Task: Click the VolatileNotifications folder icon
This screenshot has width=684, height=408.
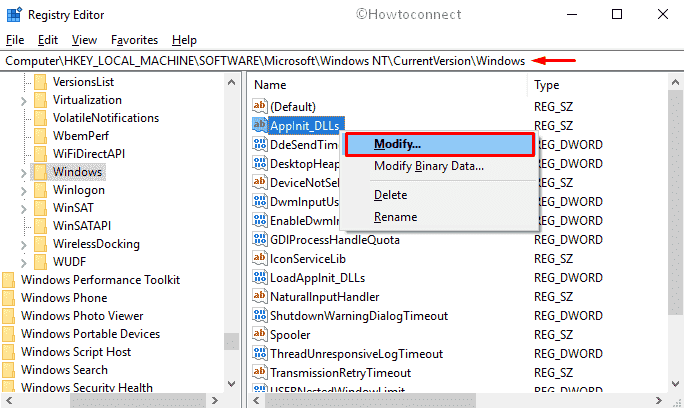Action: (x=40, y=118)
